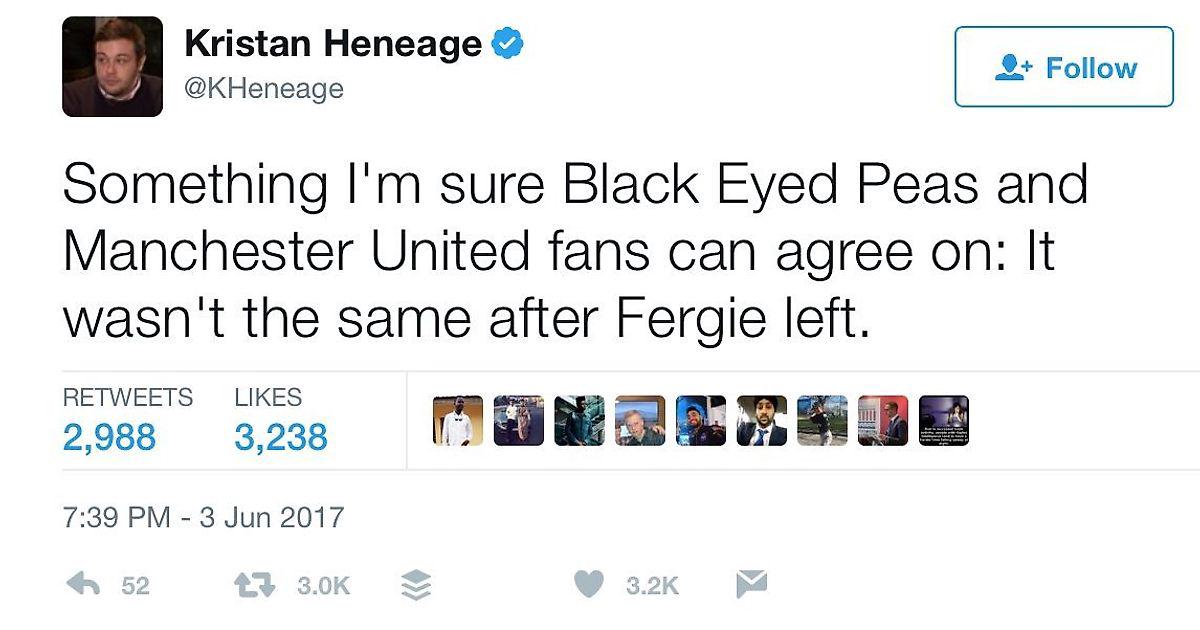Open first liker avatar with white shirt
Screen dimensions: 1200x630
458,420
